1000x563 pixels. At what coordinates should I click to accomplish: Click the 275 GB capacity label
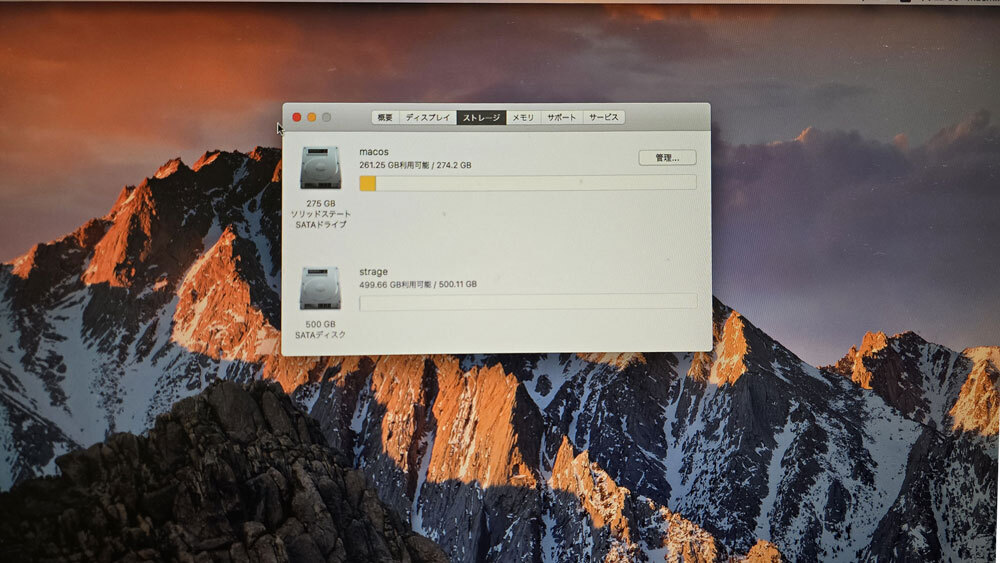321,203
